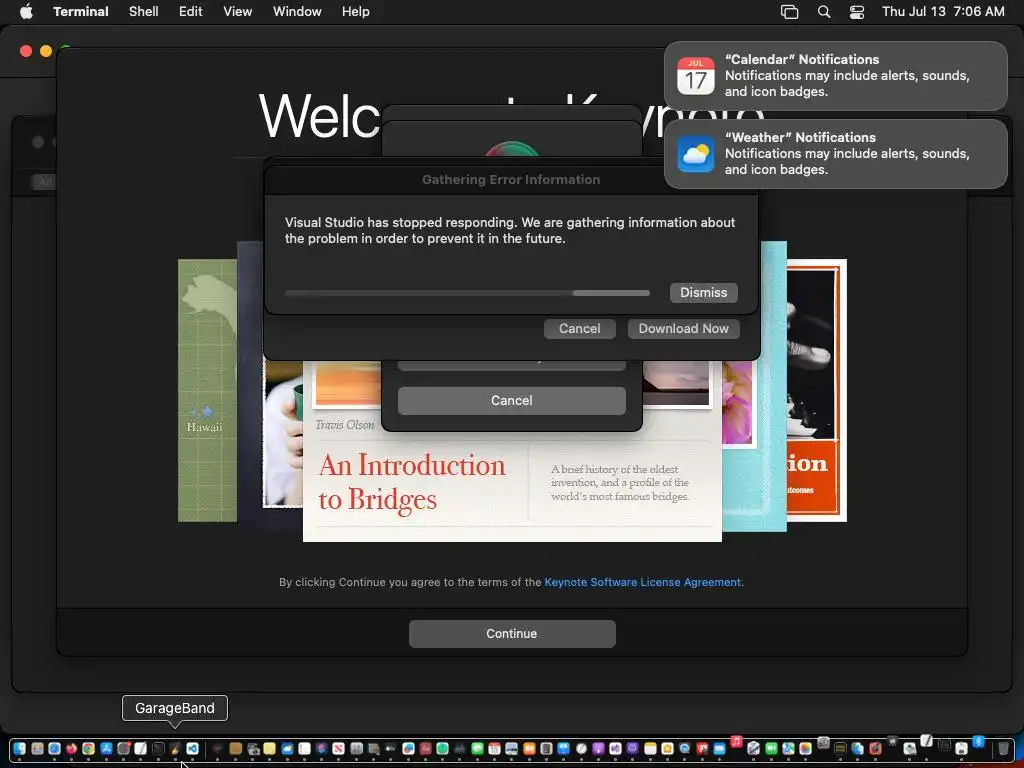Open Spotlight search in the menu bar
The image size is (1024, 768).
[824, 12]
